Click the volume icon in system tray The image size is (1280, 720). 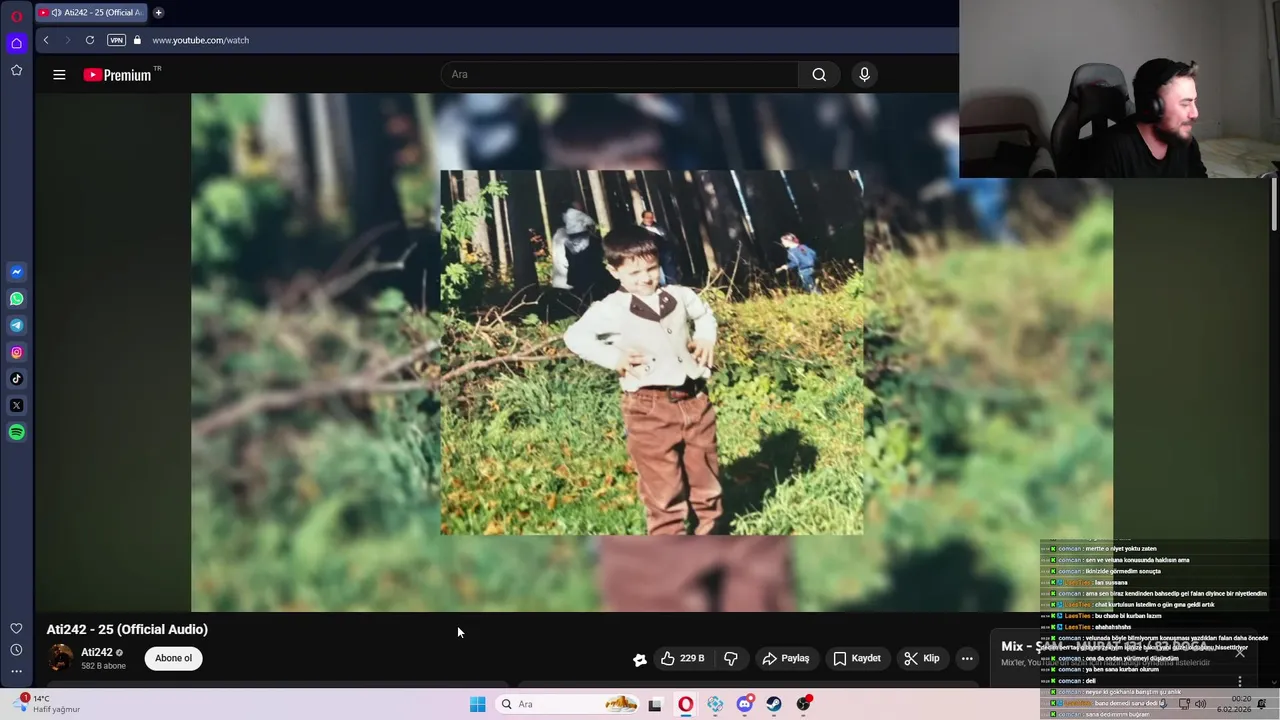coord(1200,704)
